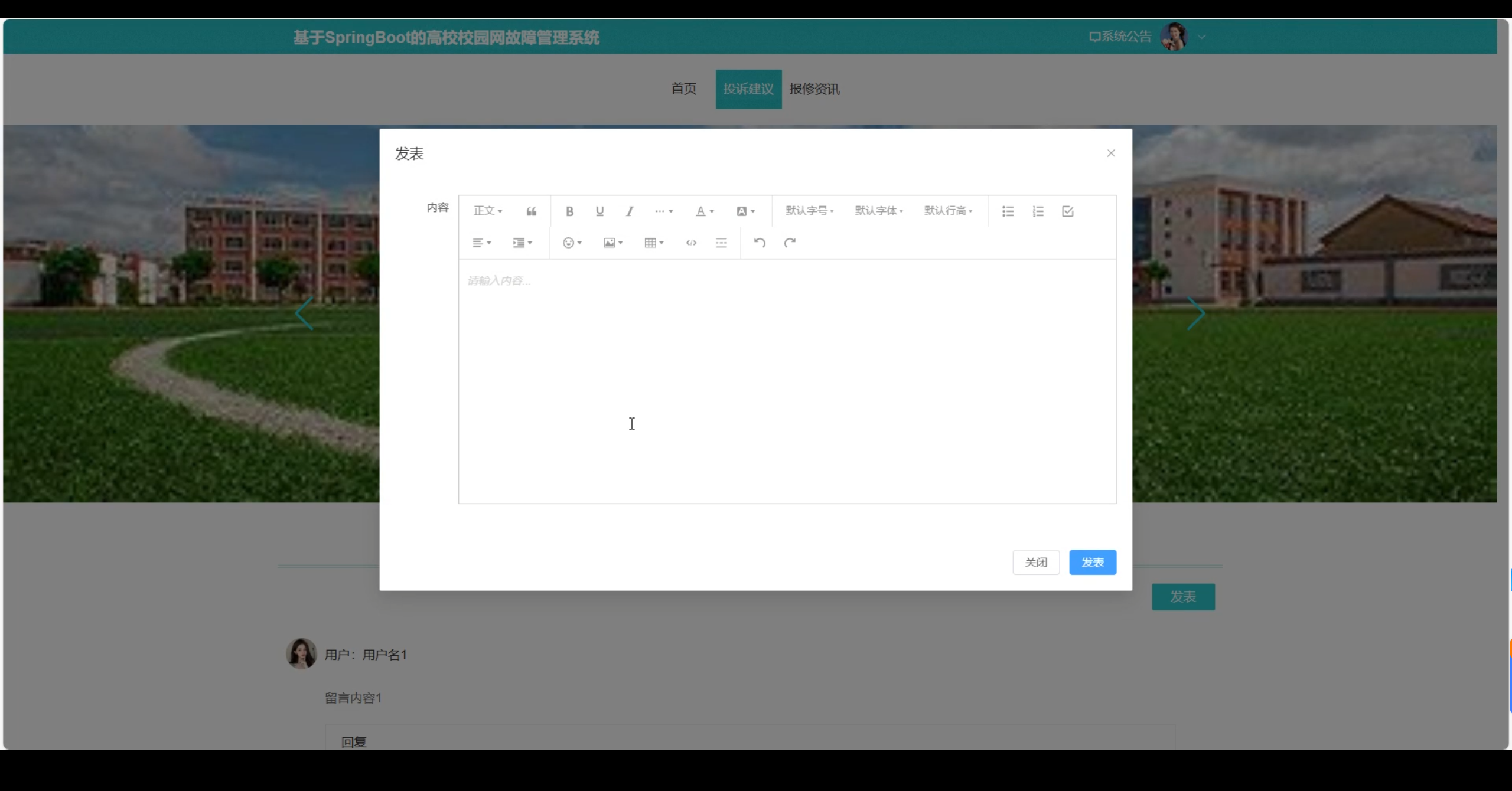Toggle bulleted list formatting
1512x791 pixels.
pyautogui.click(x=1008, y=211)
